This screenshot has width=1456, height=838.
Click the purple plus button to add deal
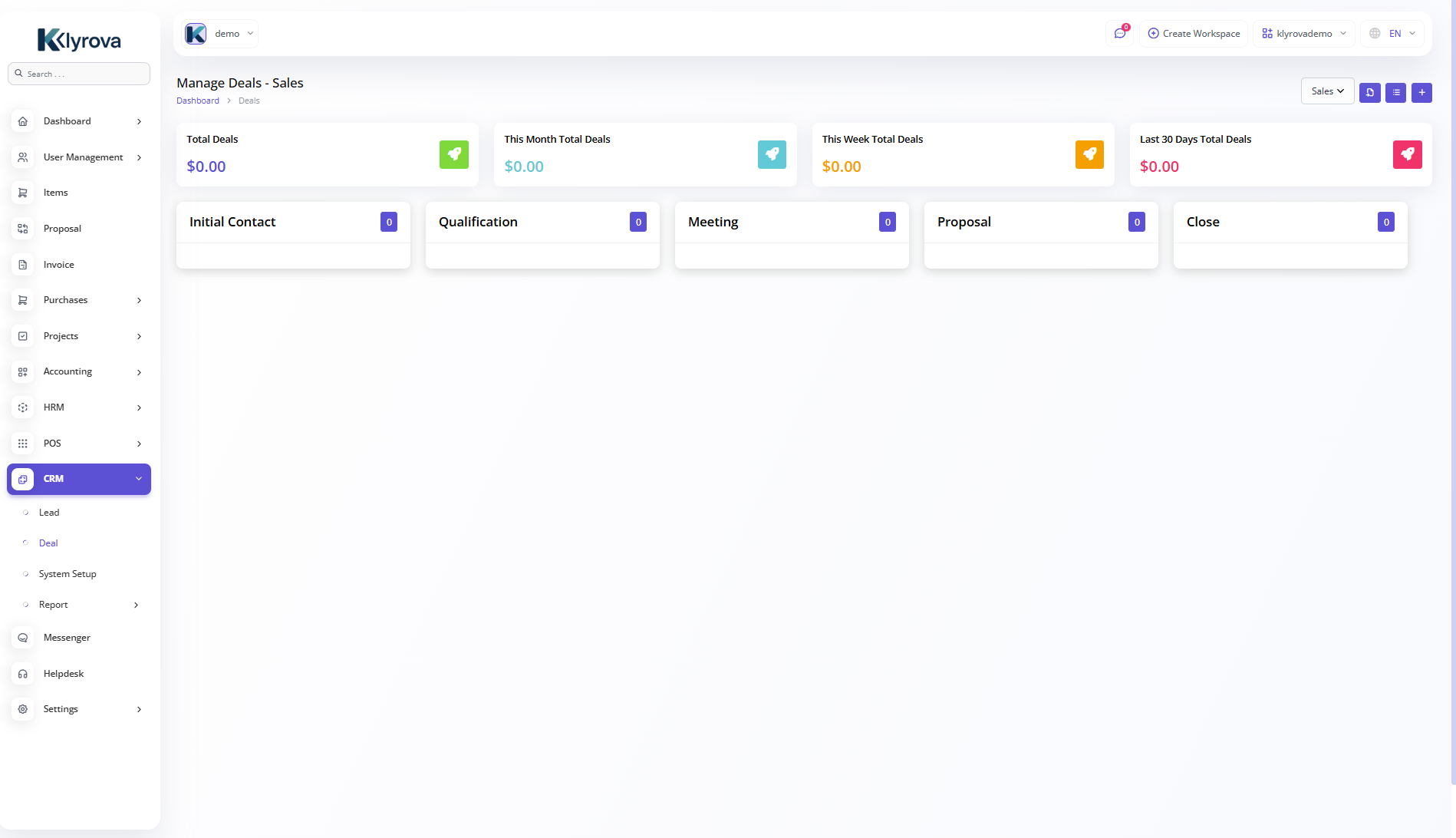coord(1421,92)
